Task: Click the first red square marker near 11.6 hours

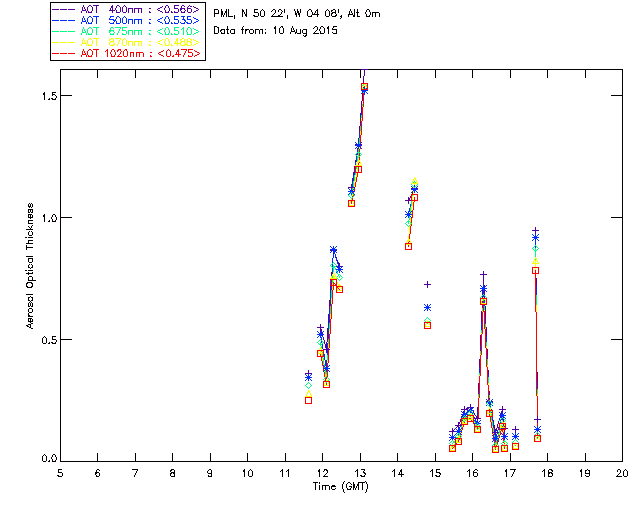Action: point(308,400)
